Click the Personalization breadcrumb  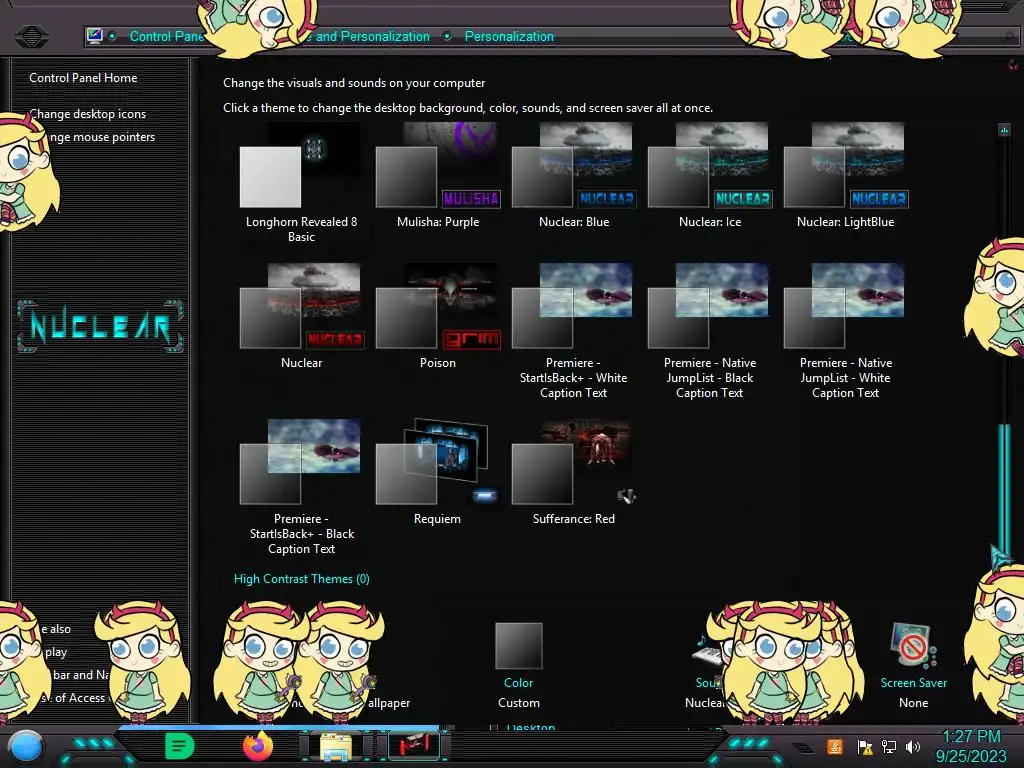tap(509, 37)
